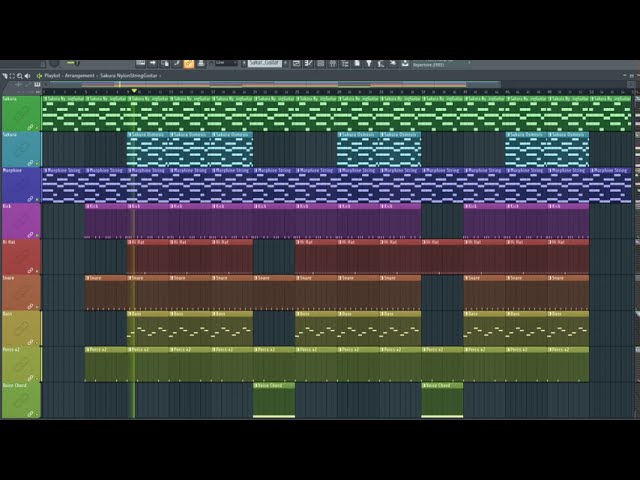This screenshot has width=640, height=480.
Task: Click the overlapping pages icon in toolbar
Action: (x=165, y=63)
